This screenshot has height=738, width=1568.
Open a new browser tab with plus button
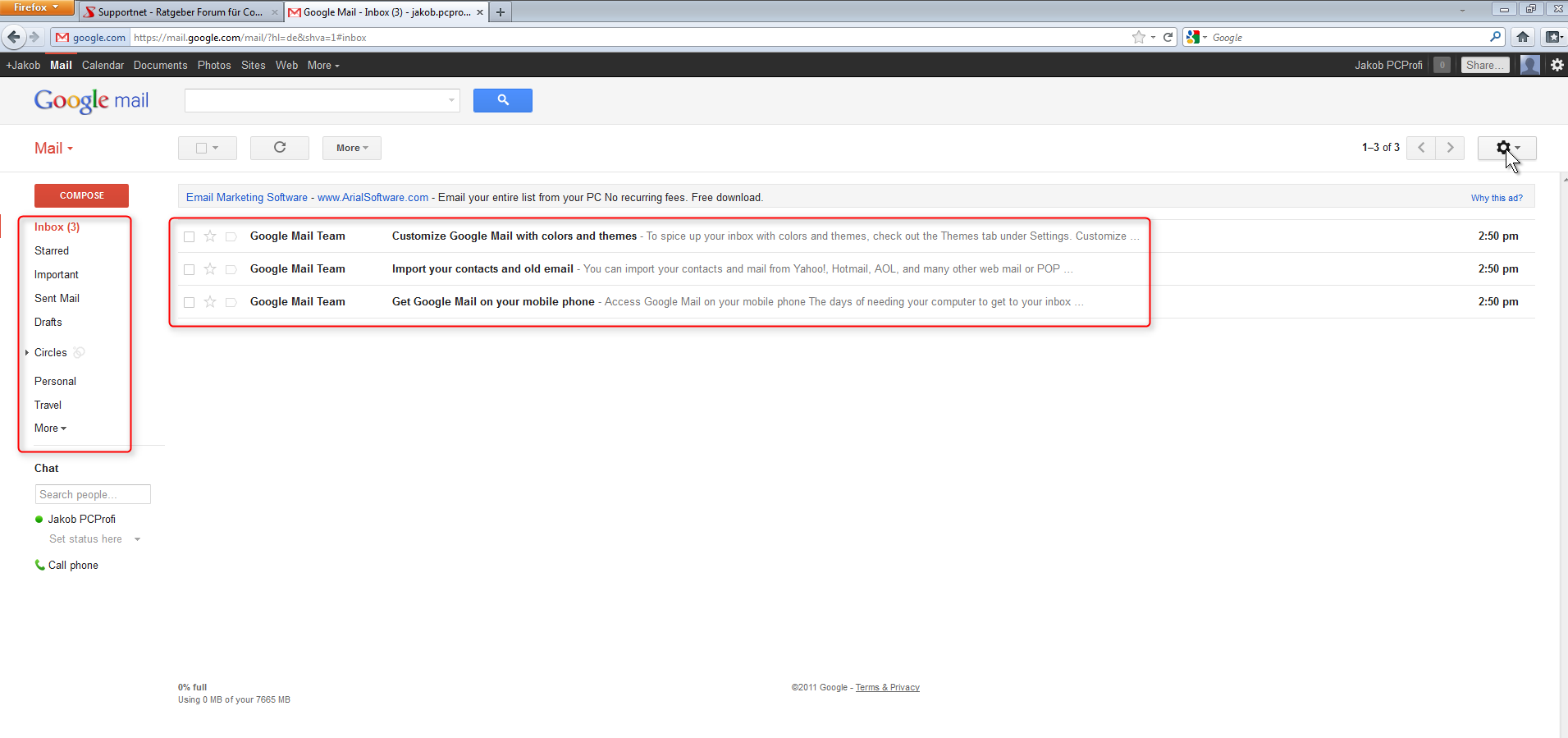coord(501,12)
